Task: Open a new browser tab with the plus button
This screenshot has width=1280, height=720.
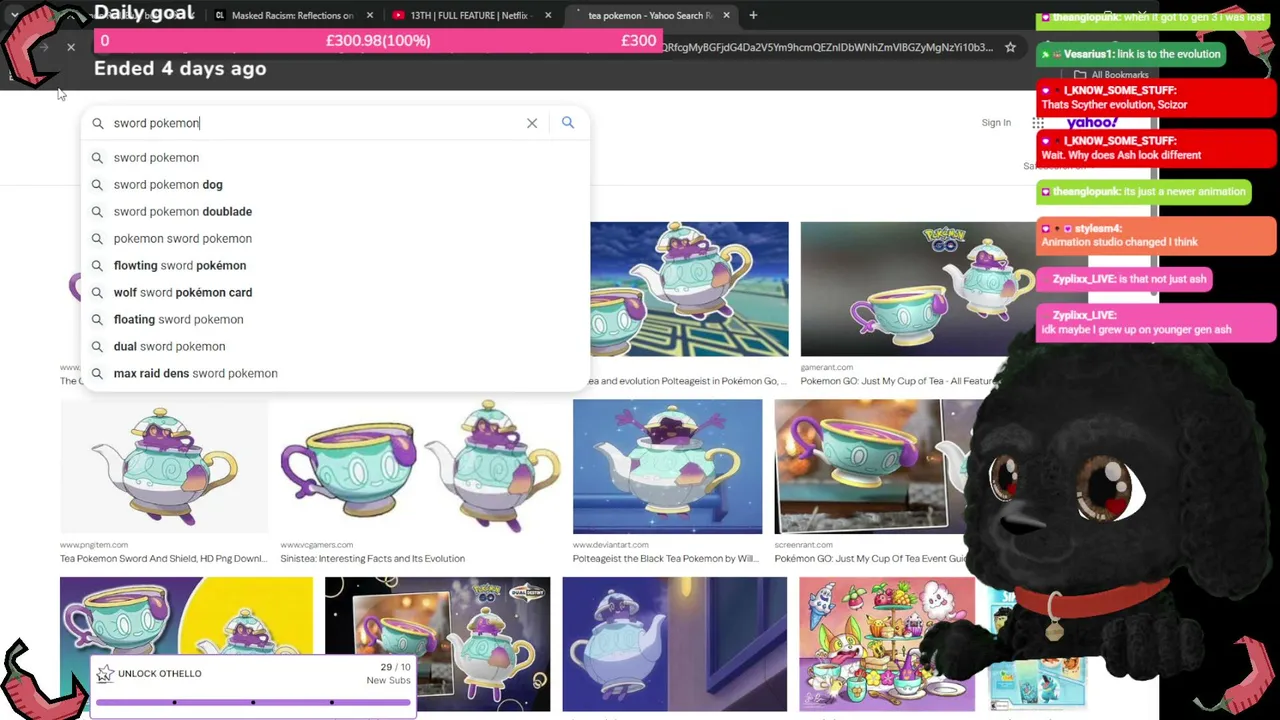Action: (753, 15)
